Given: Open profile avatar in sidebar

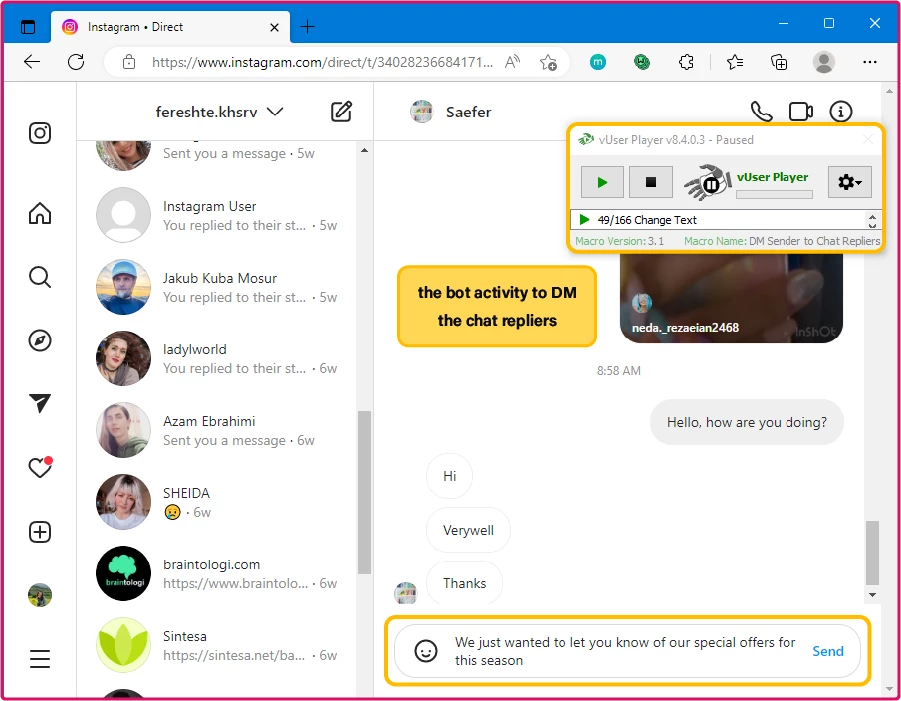Looking at the screenshot, I should [40, 595].
